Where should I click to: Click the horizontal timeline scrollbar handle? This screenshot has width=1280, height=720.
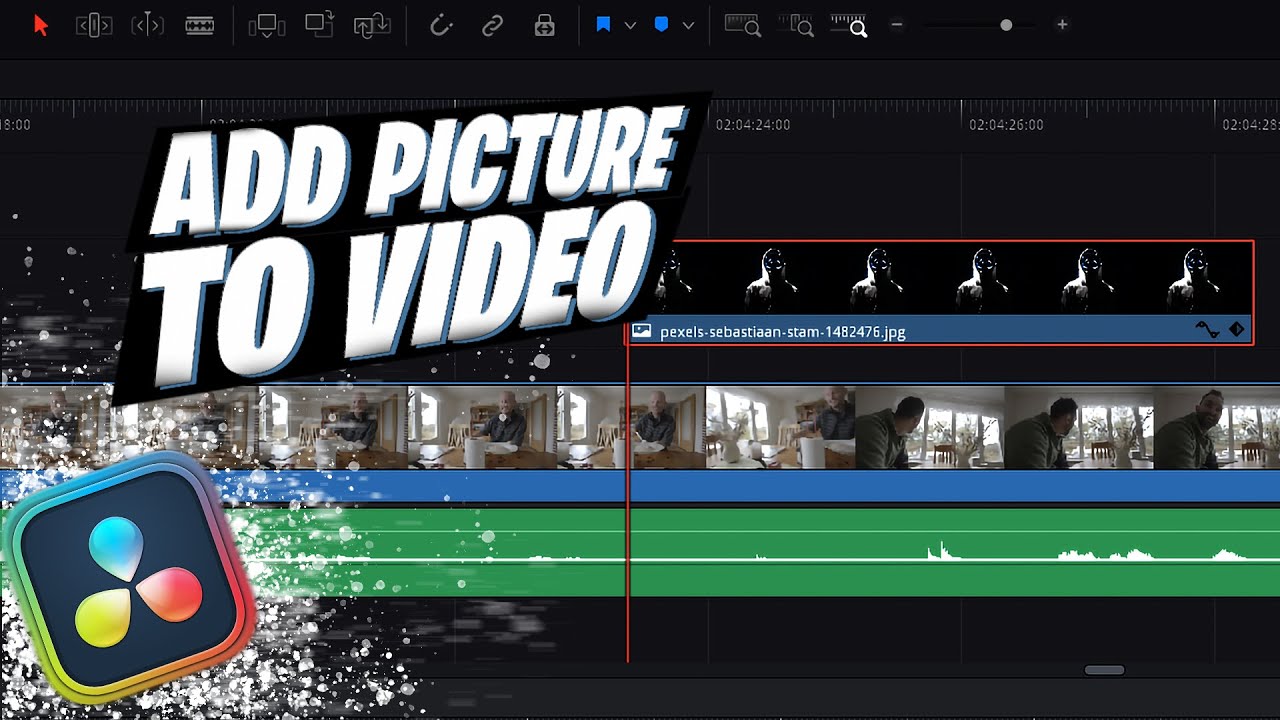pos(1104,670)
